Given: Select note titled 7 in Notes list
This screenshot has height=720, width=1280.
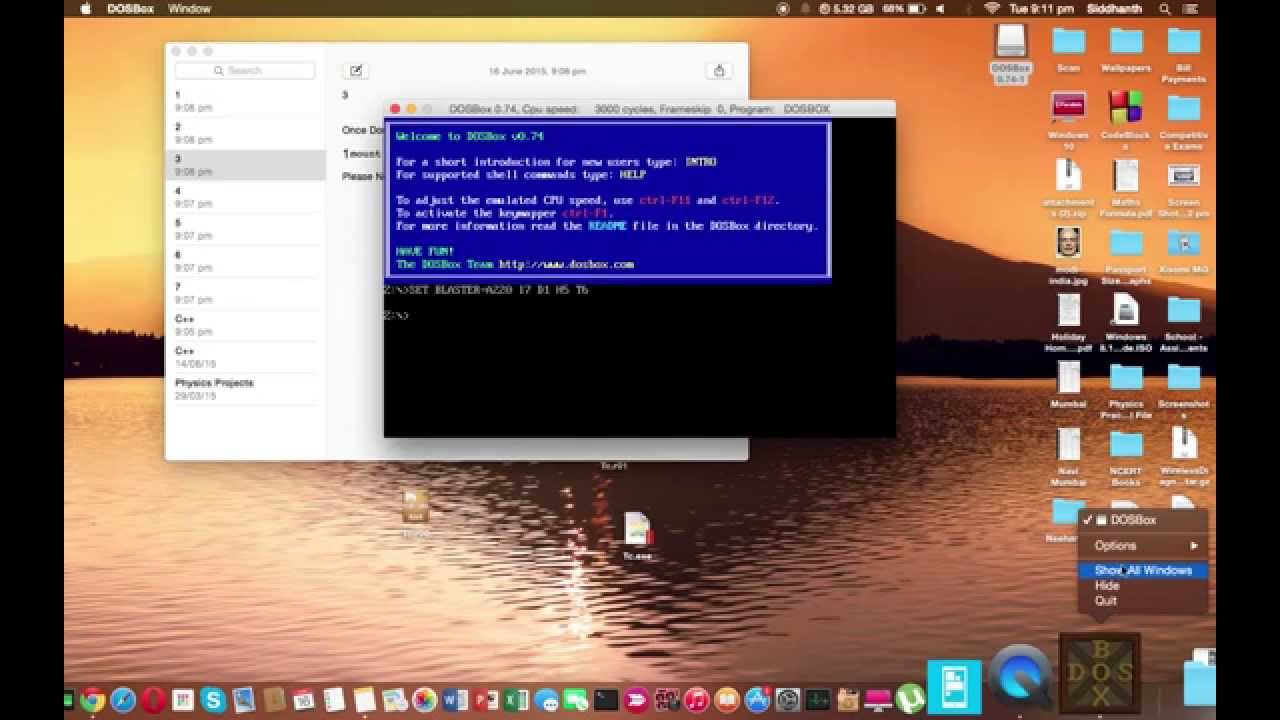Looking at the screenshot, I should (x=245, y=293).
